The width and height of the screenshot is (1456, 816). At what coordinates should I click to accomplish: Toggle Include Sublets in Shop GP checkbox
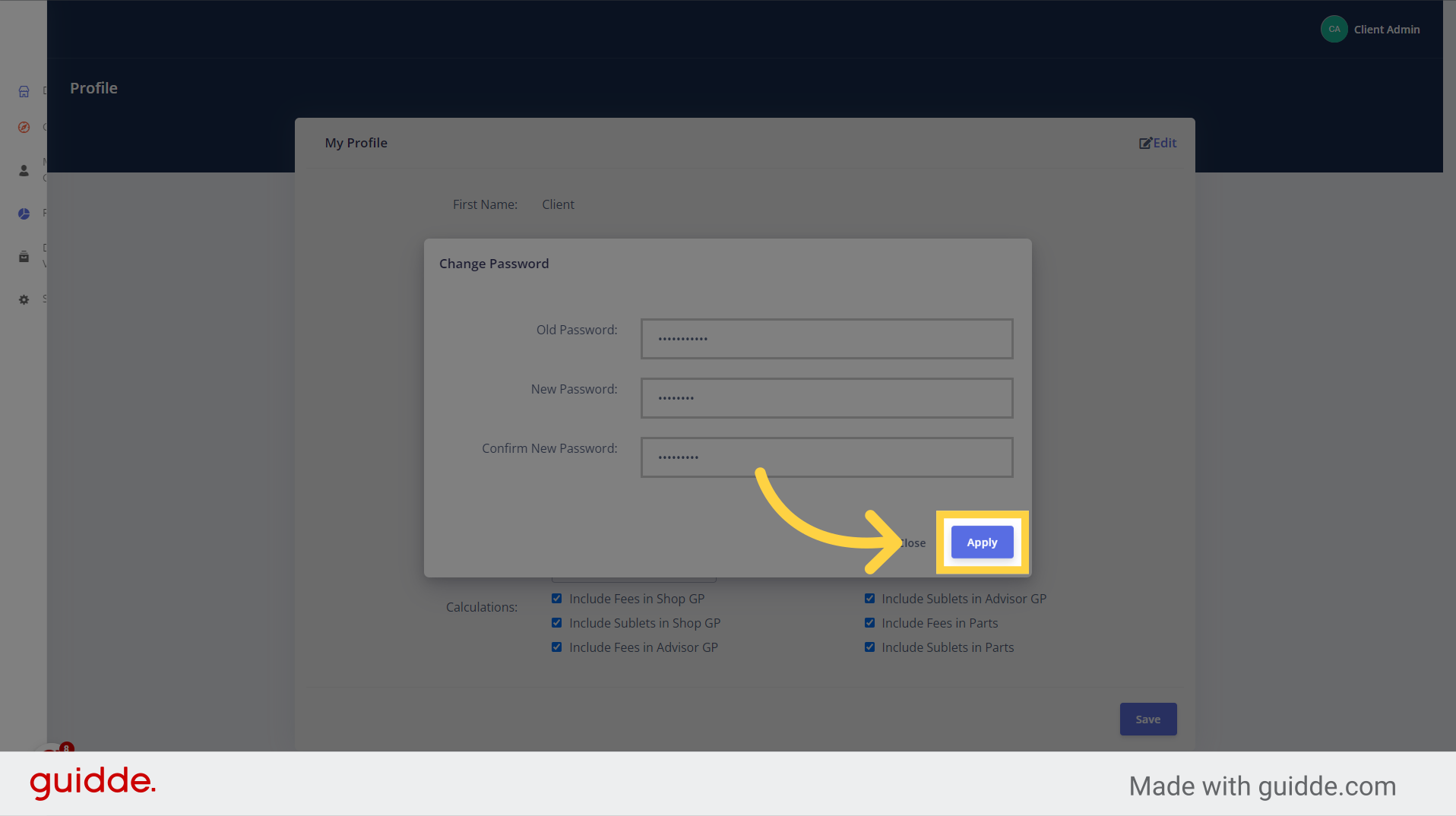[x=557, y=623]
